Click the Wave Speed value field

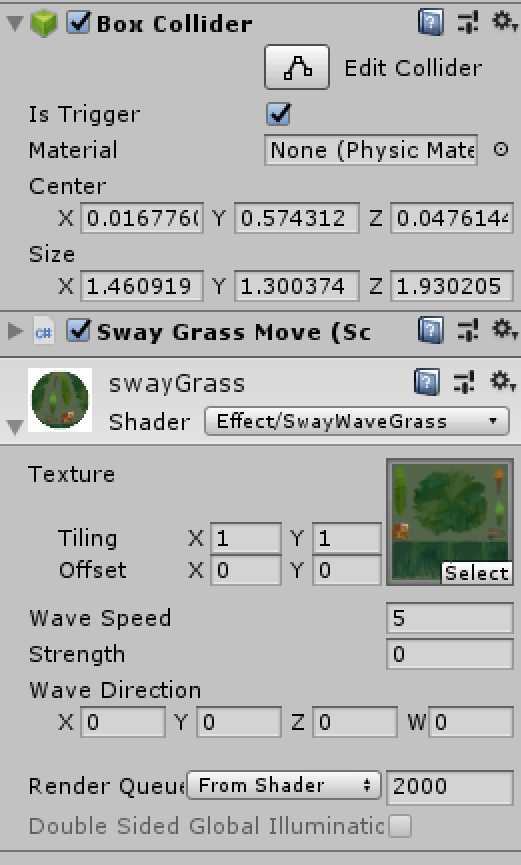pyautogui.click(x=450, y=618)
